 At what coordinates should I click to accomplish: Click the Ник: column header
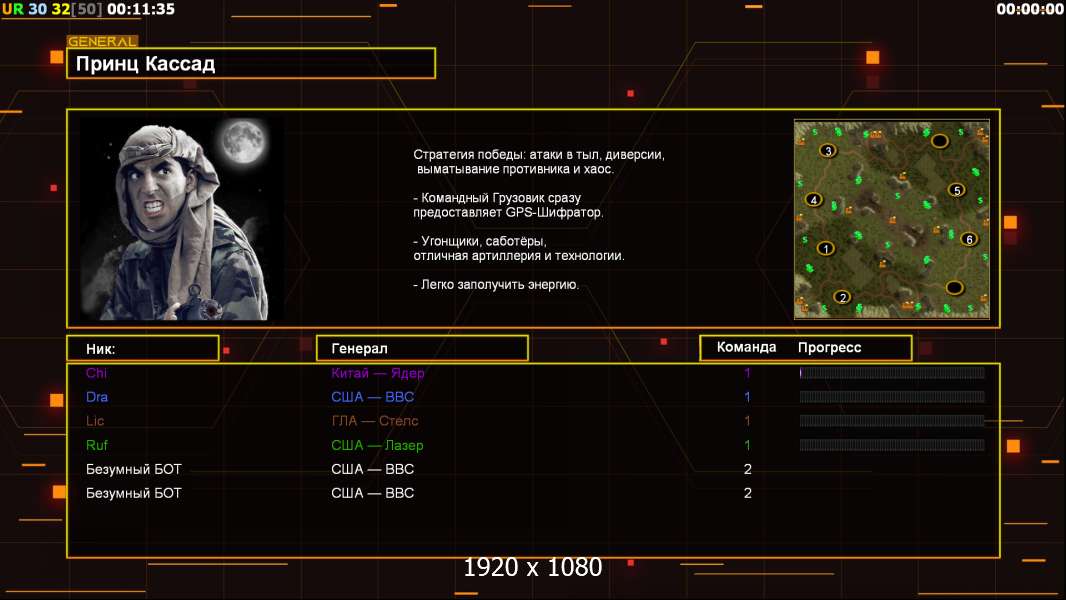pos(143,349)
